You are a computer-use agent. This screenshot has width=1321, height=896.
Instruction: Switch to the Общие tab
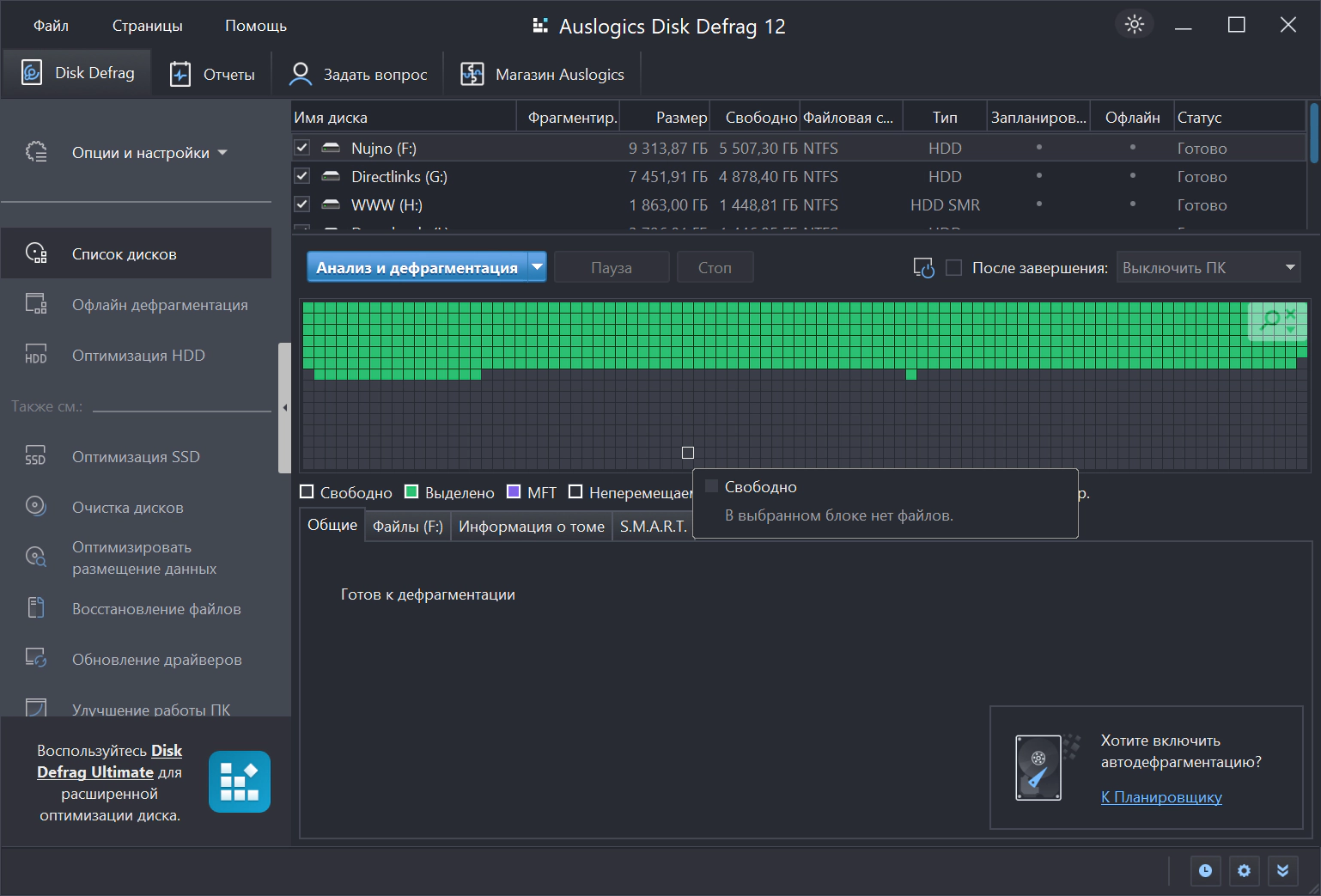click(x=332, y=525)
